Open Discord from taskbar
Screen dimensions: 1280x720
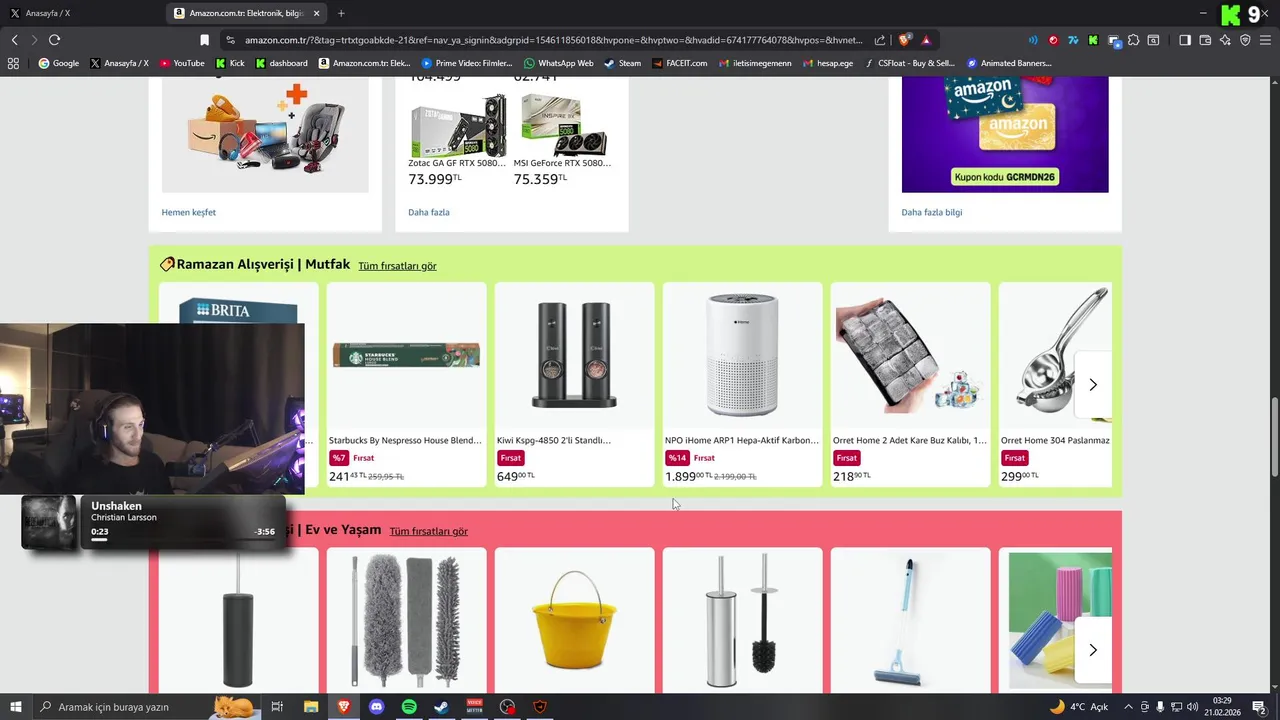click(377, 707)
